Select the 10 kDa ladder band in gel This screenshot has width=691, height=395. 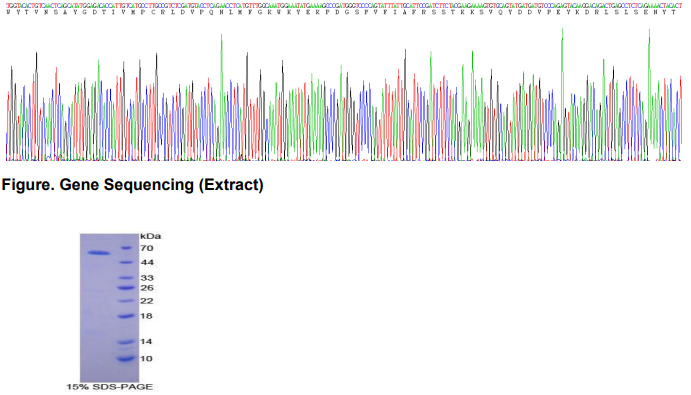tap(126, 359)
